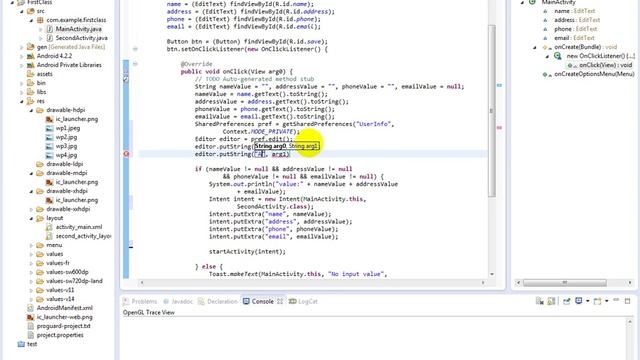Collapse the src folder in Package Explorer
This screenshot has height=360, width=640.
[x=22, y=11]
